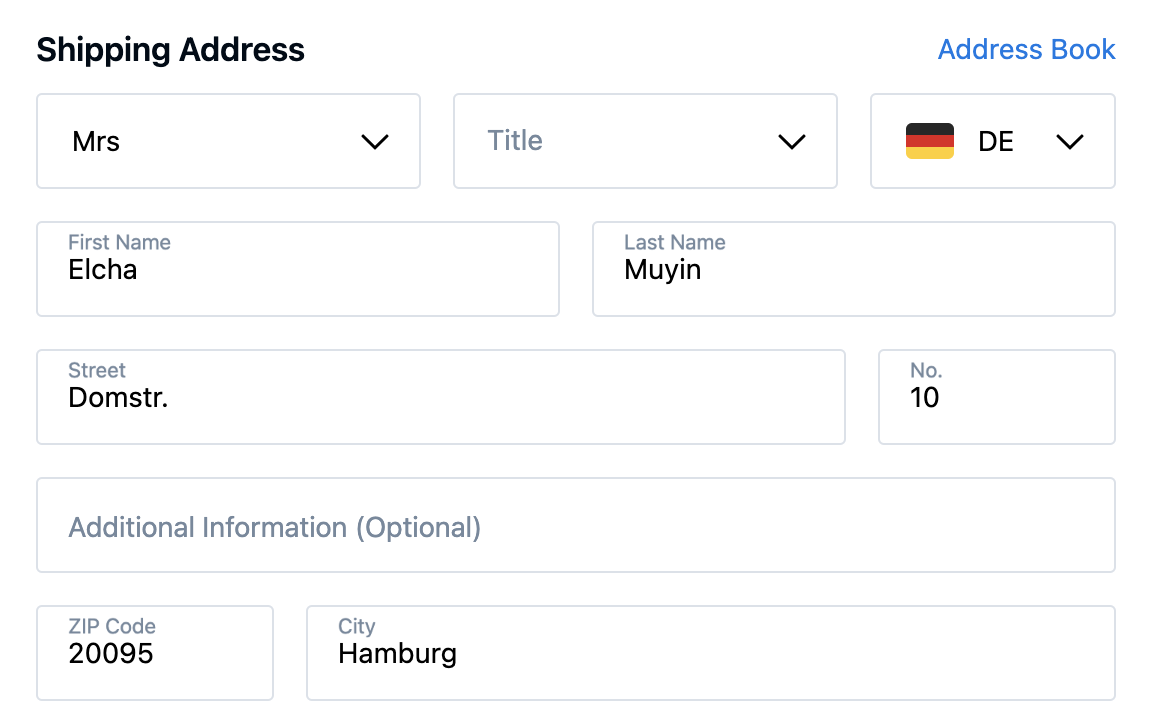Viewport: 1150px width, 722px height.
Task: Expand the salutation dropdown showing Mrs
Action: click(228, 141)
